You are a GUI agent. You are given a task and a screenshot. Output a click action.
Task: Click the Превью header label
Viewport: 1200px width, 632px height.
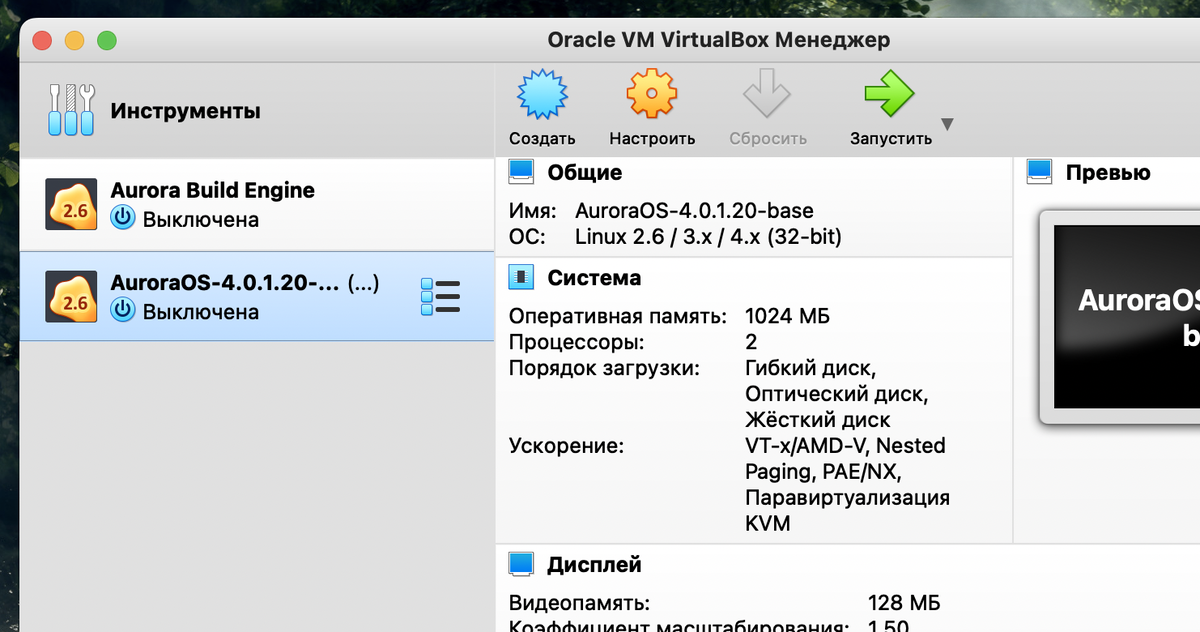click(1108, 172)
